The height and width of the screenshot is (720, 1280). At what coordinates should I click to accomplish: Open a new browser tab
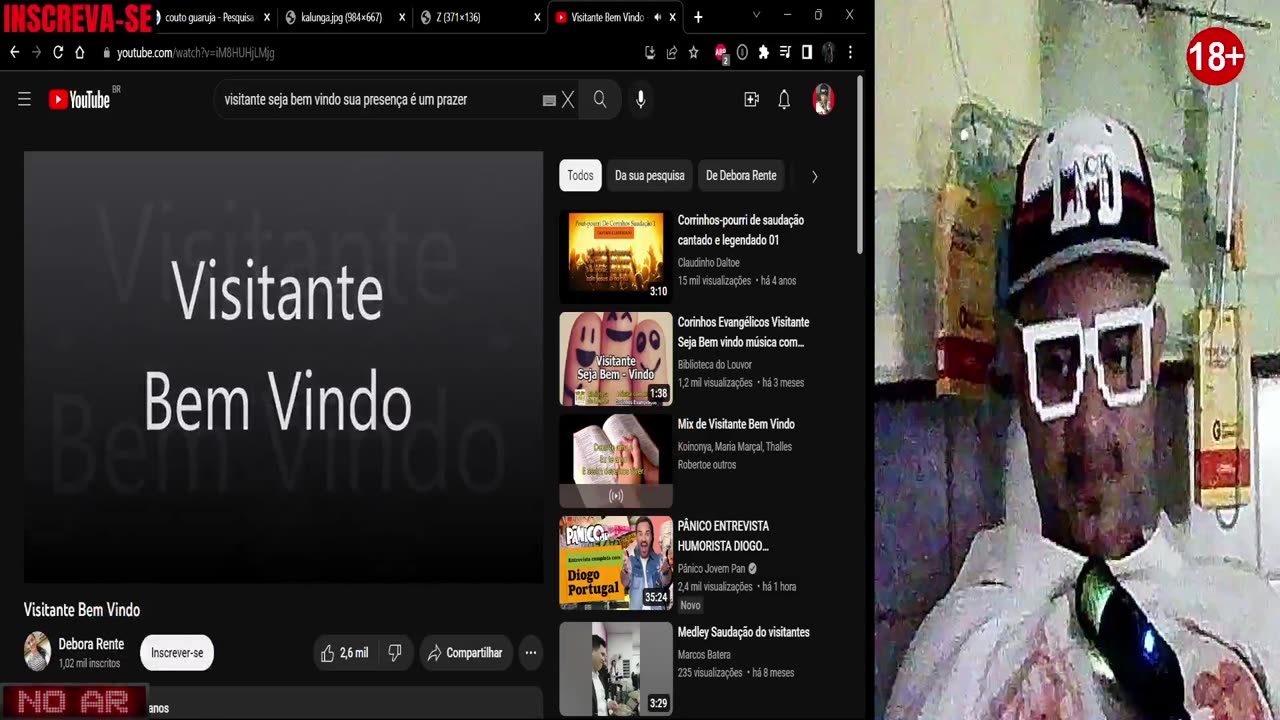pyautogui.click(x=698, y=17)
